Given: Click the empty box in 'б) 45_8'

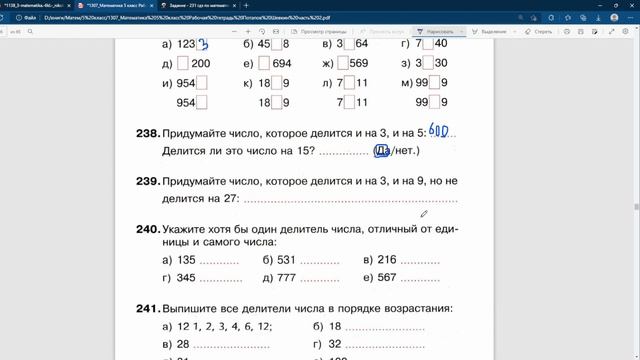Looking at the screenshot, I should 276,44.
